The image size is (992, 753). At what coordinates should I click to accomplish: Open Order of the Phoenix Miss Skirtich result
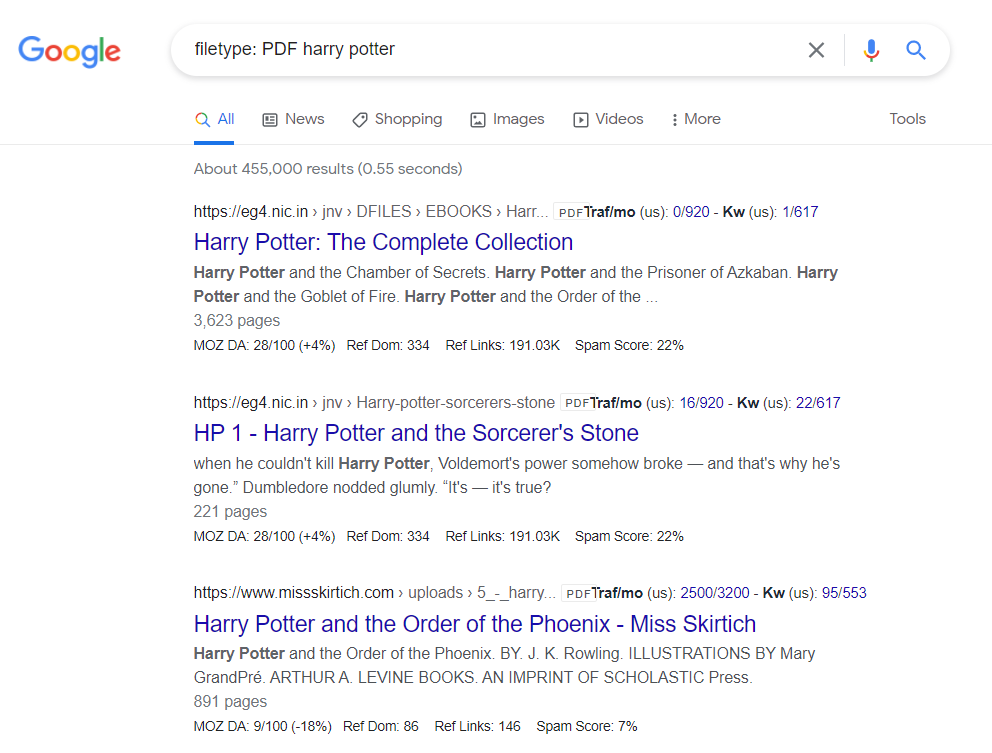coord(474,624)
